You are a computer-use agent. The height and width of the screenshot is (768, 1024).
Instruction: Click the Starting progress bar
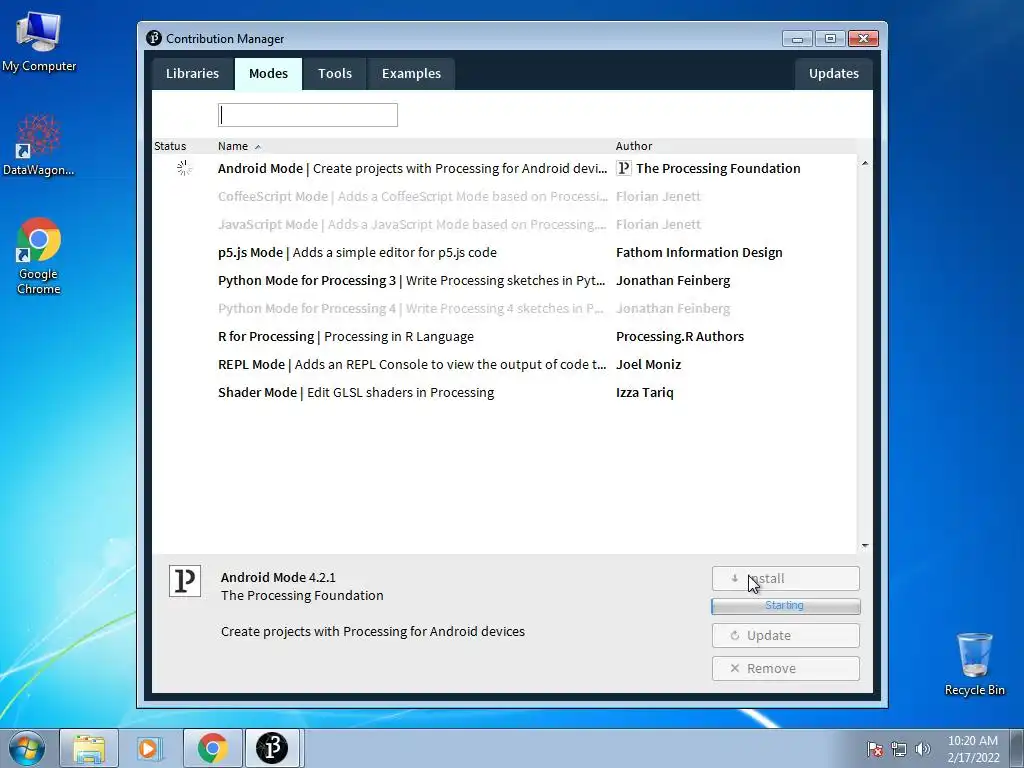coord(786,606)
